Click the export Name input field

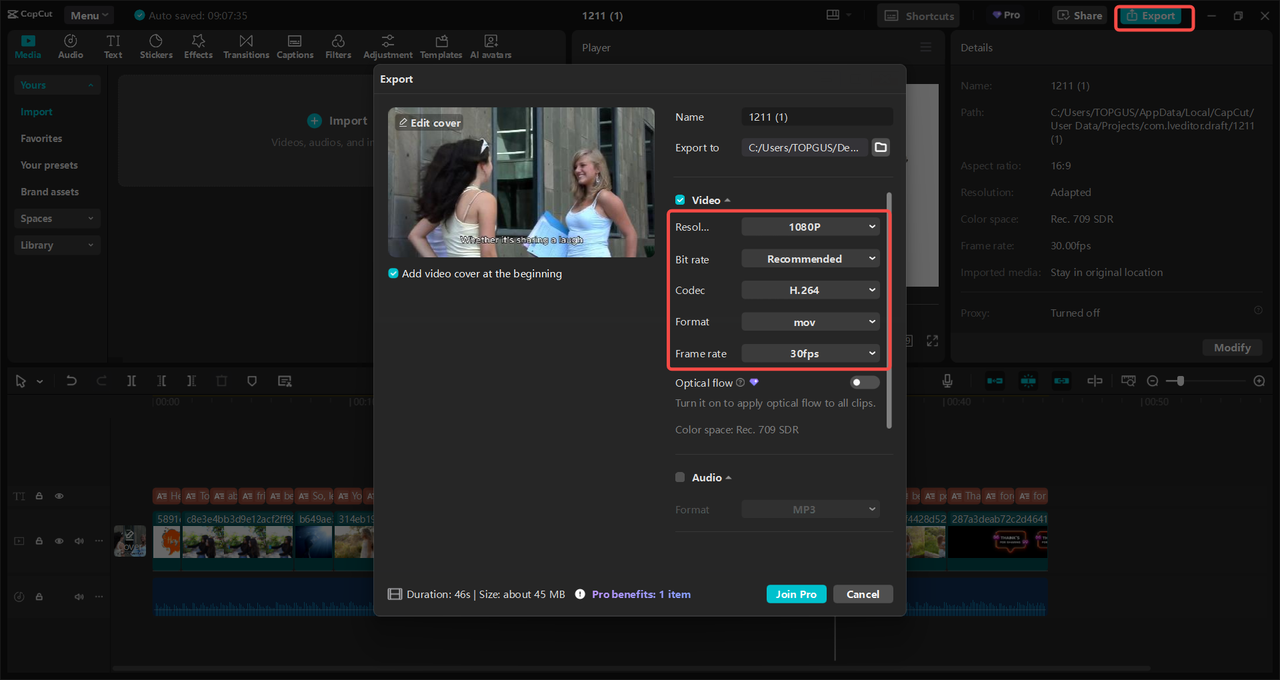(x=817, y=117)
